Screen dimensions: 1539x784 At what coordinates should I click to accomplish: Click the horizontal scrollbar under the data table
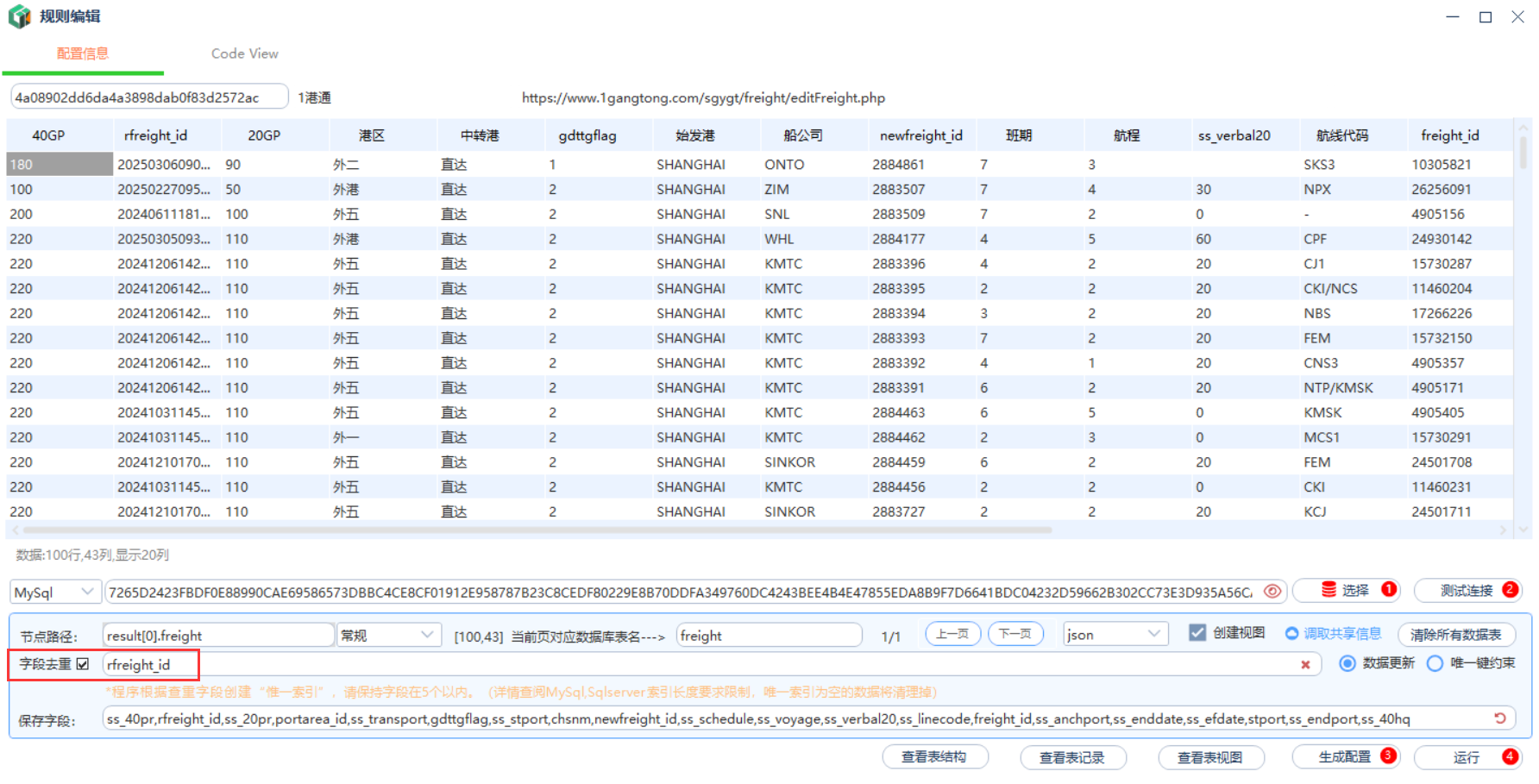pyautogui.click(x=535, y=530)
